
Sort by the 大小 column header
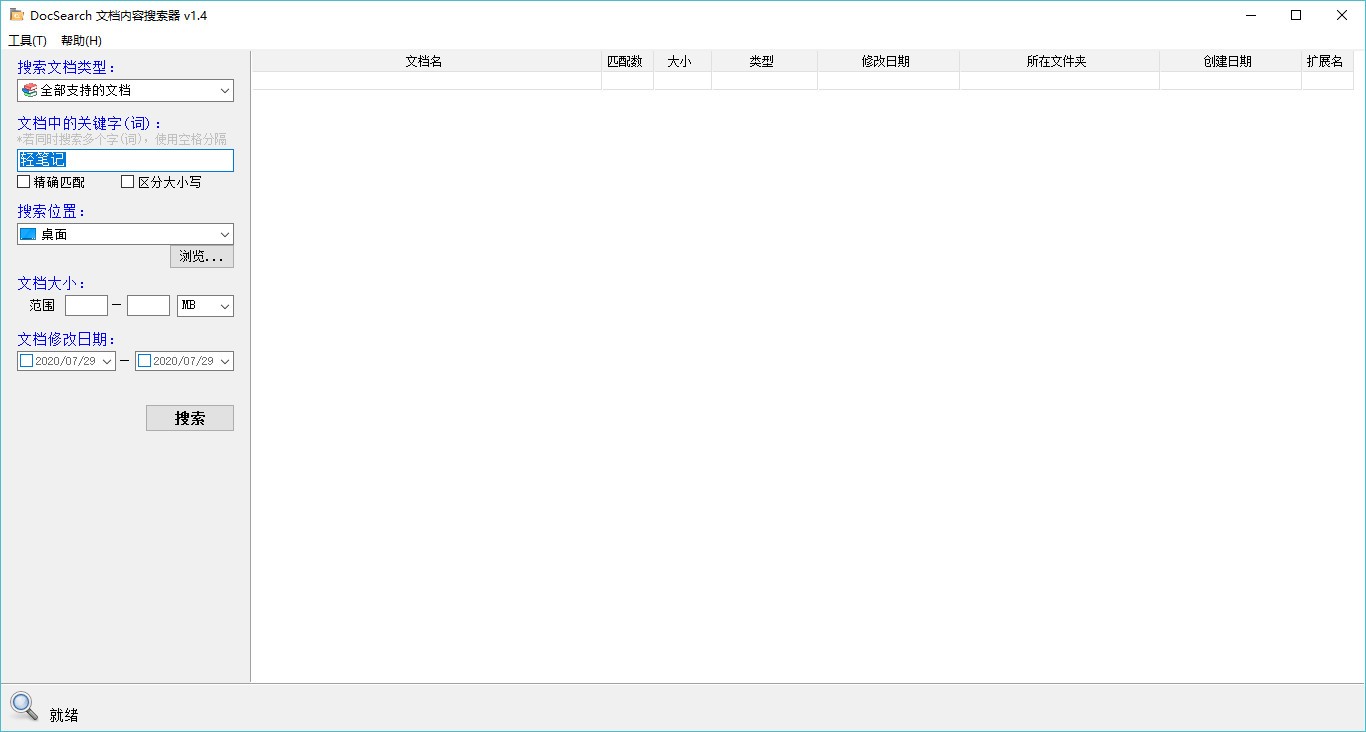[682, 61]
